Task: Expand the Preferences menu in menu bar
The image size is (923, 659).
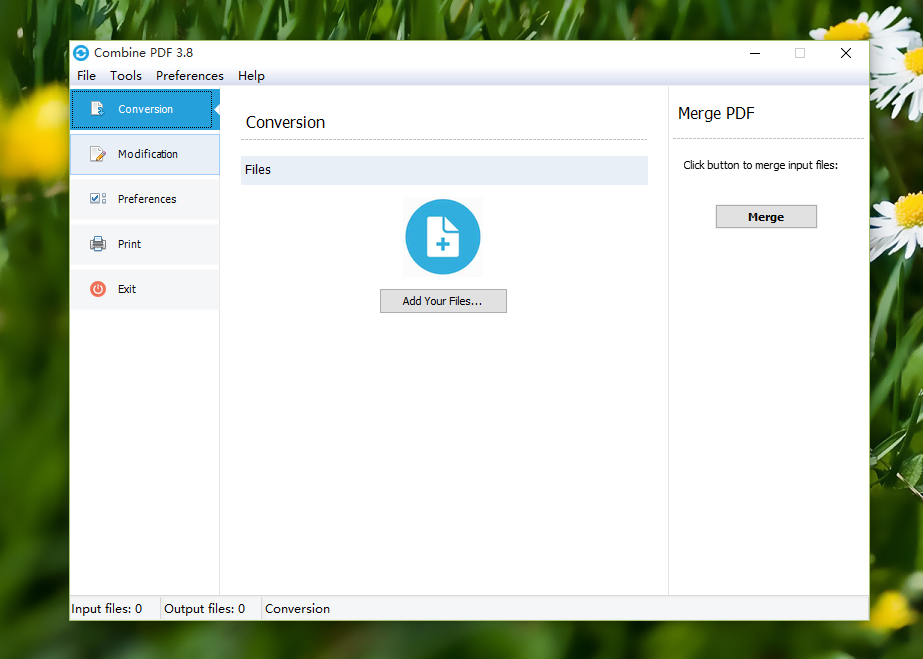Action: [x=190, y=76]
